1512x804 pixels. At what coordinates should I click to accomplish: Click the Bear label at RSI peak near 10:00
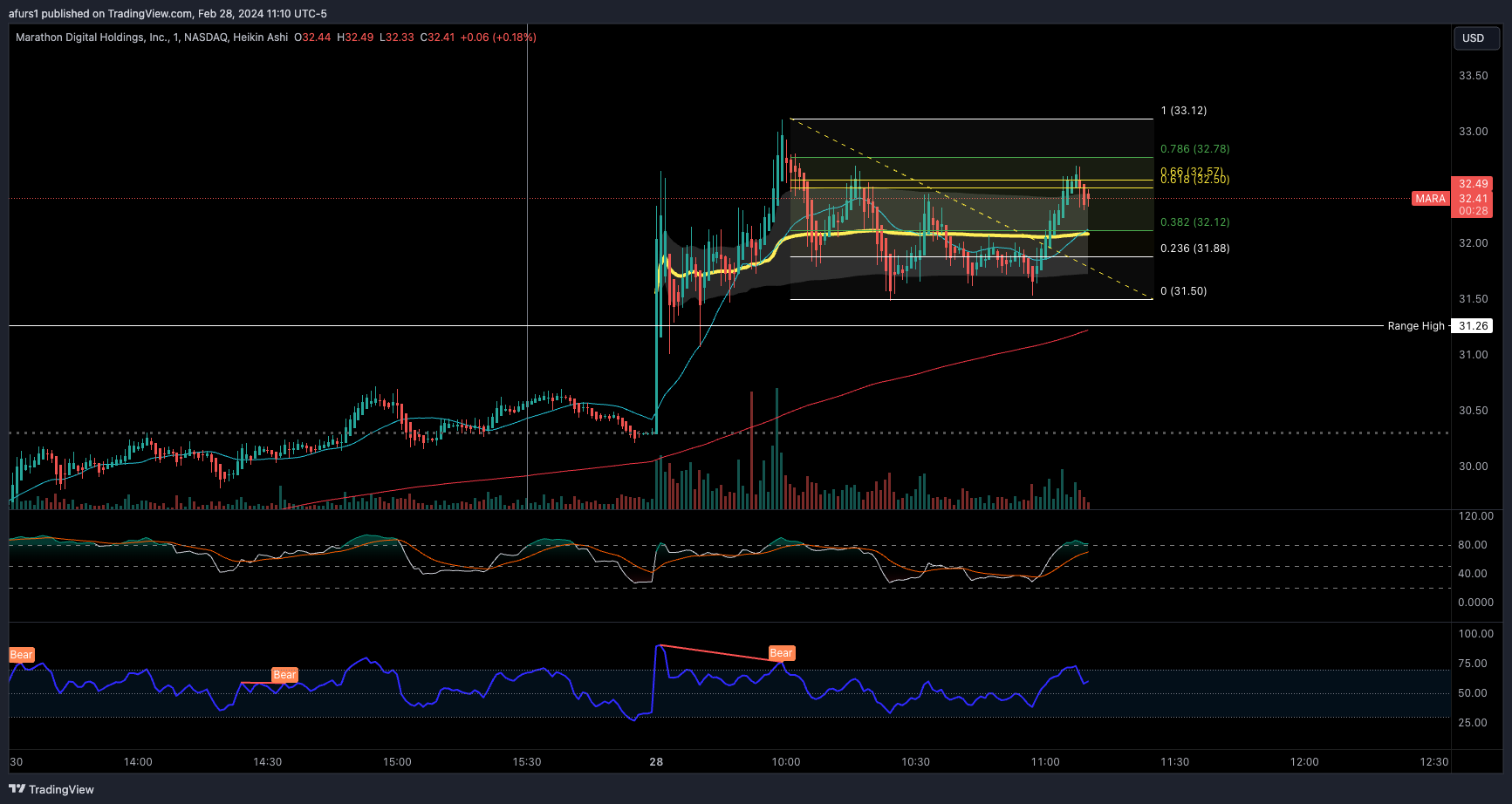pos(781,653)
